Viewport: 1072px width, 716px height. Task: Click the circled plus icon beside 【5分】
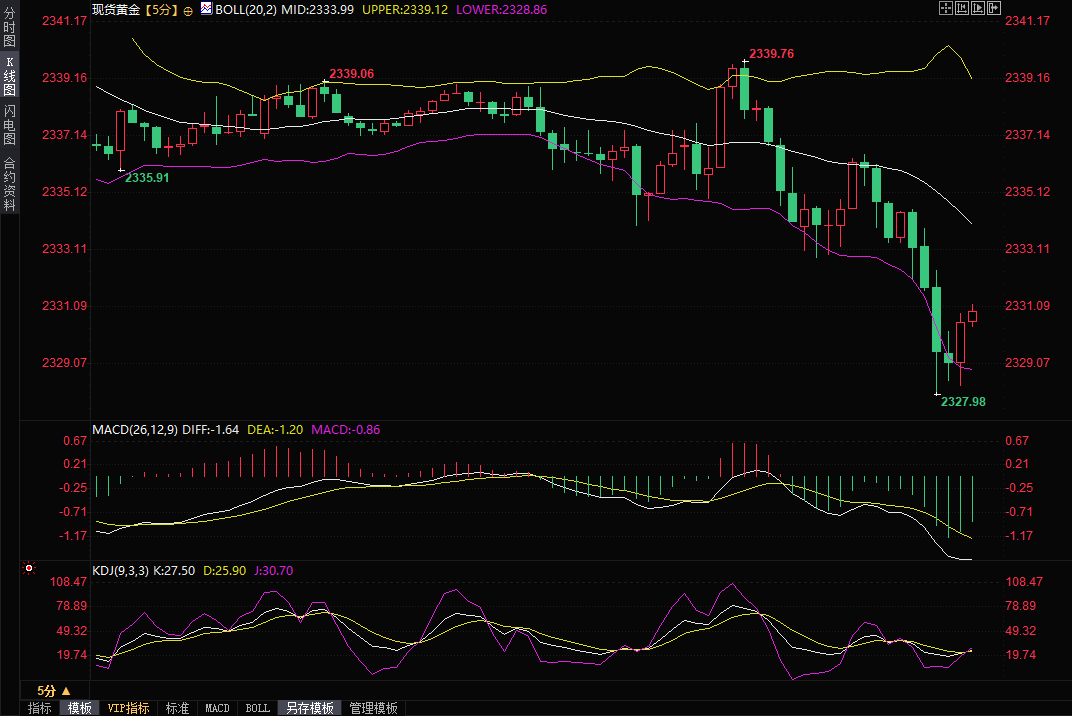click(188, 9)
